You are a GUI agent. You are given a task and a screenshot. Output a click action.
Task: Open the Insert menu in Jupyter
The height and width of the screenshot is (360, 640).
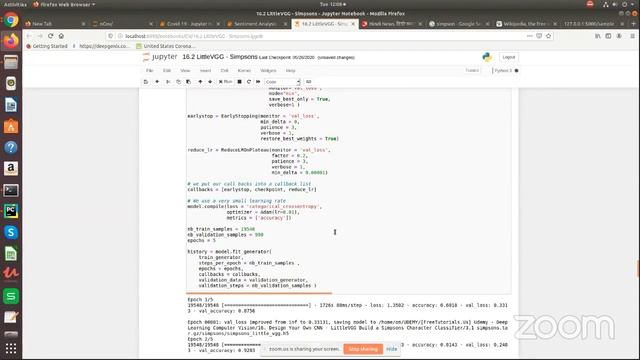click(x=205, y=71)
